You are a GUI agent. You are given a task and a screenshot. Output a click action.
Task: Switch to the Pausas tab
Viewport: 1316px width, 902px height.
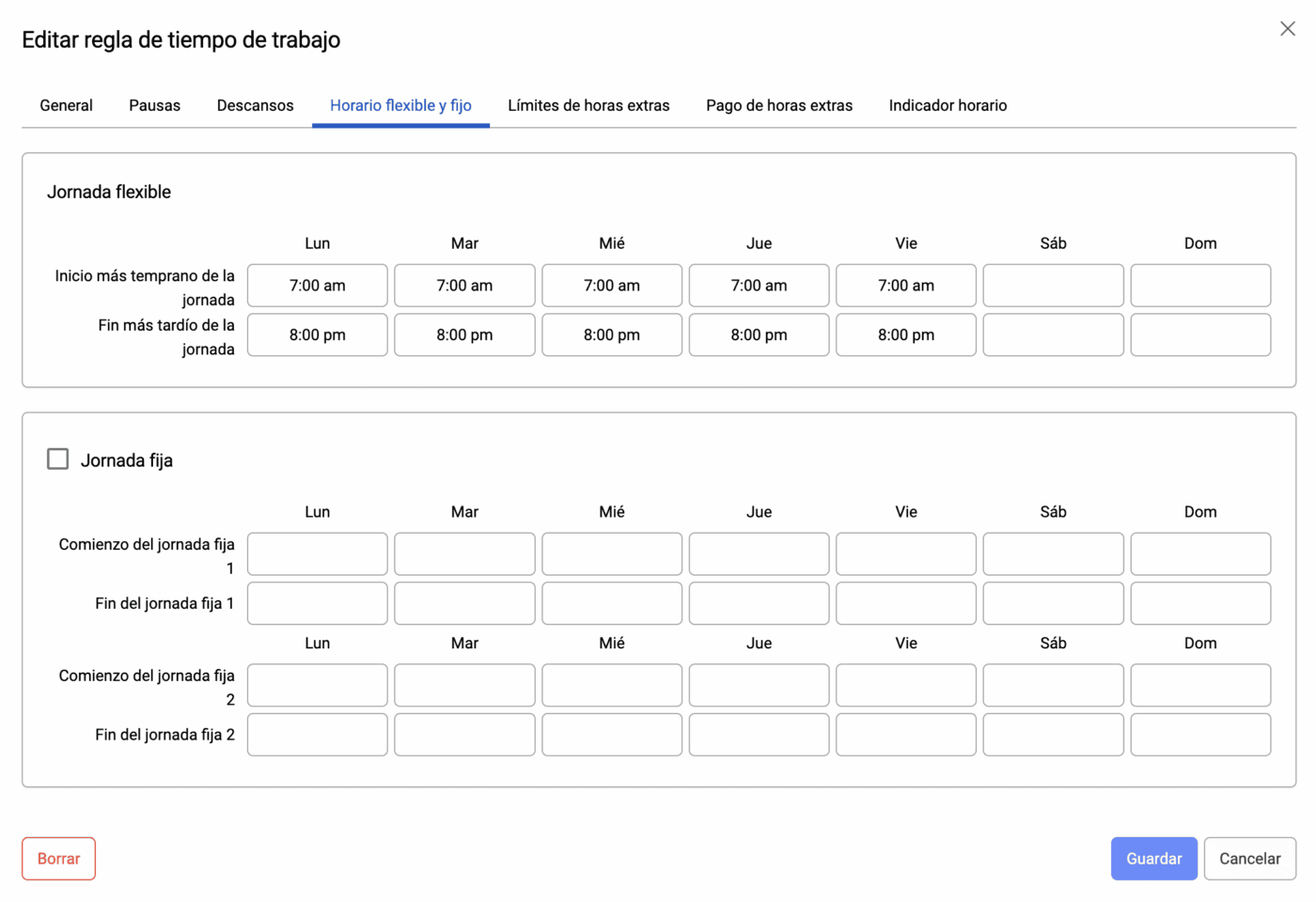154,105
